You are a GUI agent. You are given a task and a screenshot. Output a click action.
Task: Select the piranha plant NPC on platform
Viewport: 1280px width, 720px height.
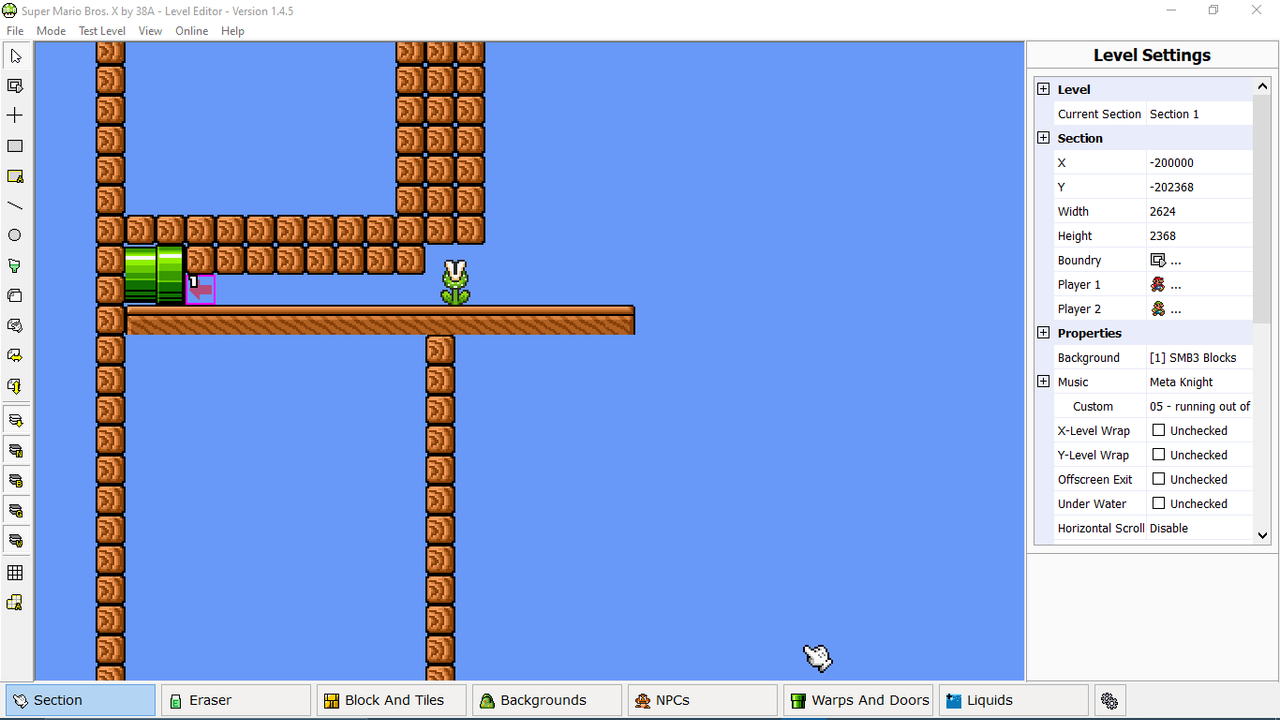[x=455, y=282]
